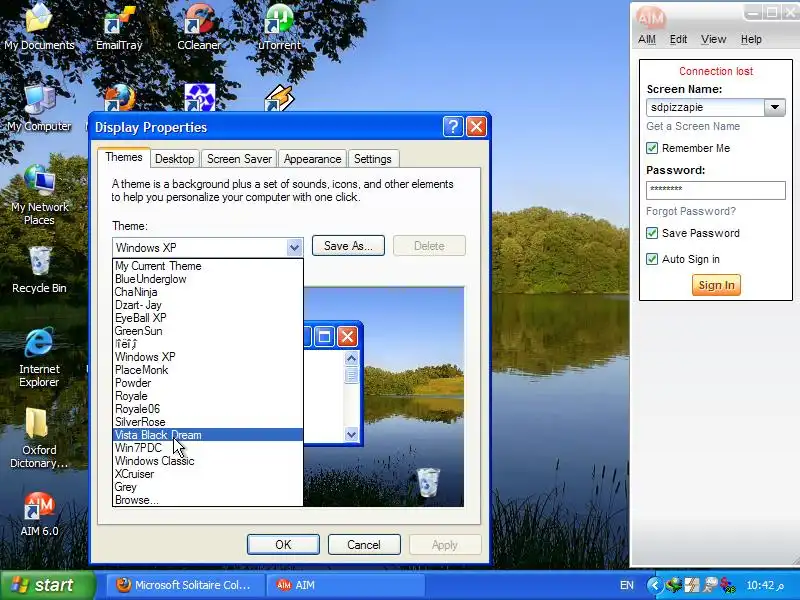The width and height of the screenshot is (800, 600).
Task: Open the View menu in AIM
Action: [713, 39]
